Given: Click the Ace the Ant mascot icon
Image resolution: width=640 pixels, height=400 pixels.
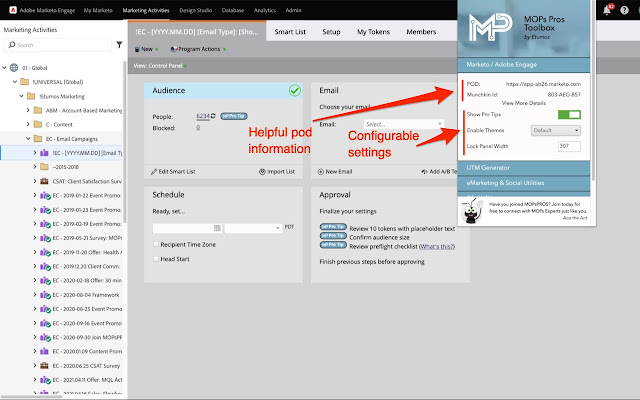Looking at the screenshot, I should [x=472, y=211].
